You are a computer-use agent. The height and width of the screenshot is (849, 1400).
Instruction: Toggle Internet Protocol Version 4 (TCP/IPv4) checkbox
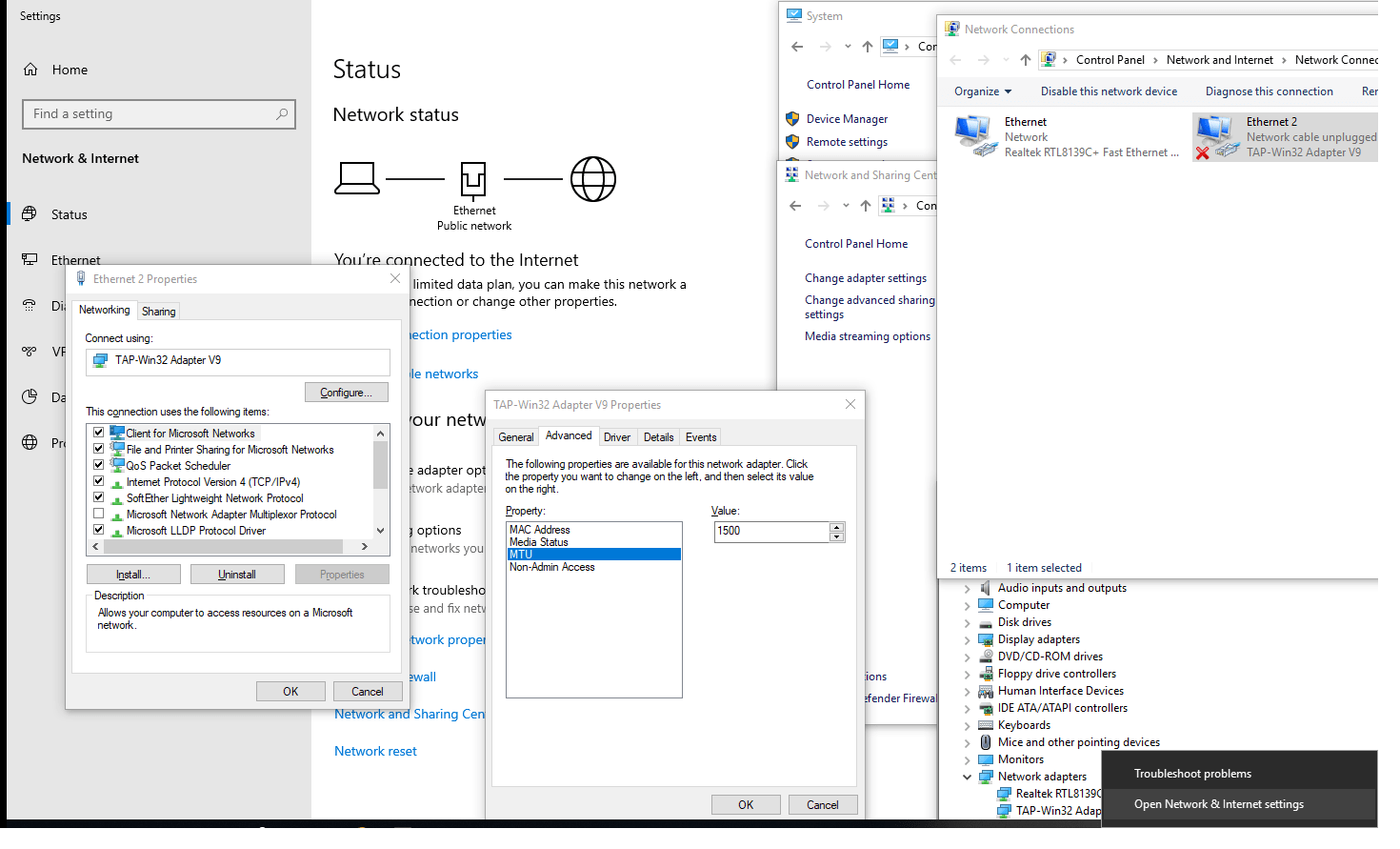(x=98, y=481)
